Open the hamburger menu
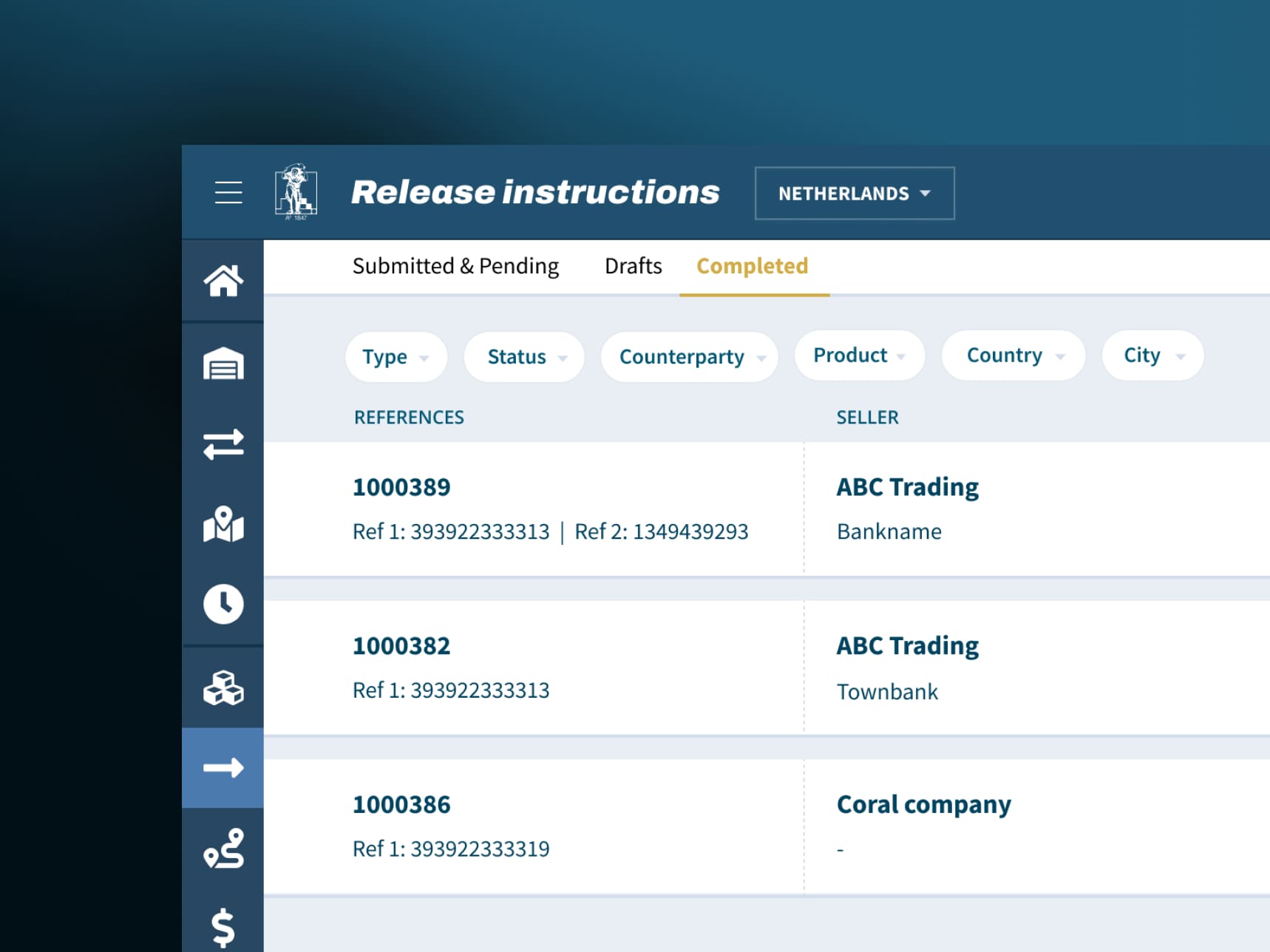This screenshot has width=1270, height=952. point(228,192)
